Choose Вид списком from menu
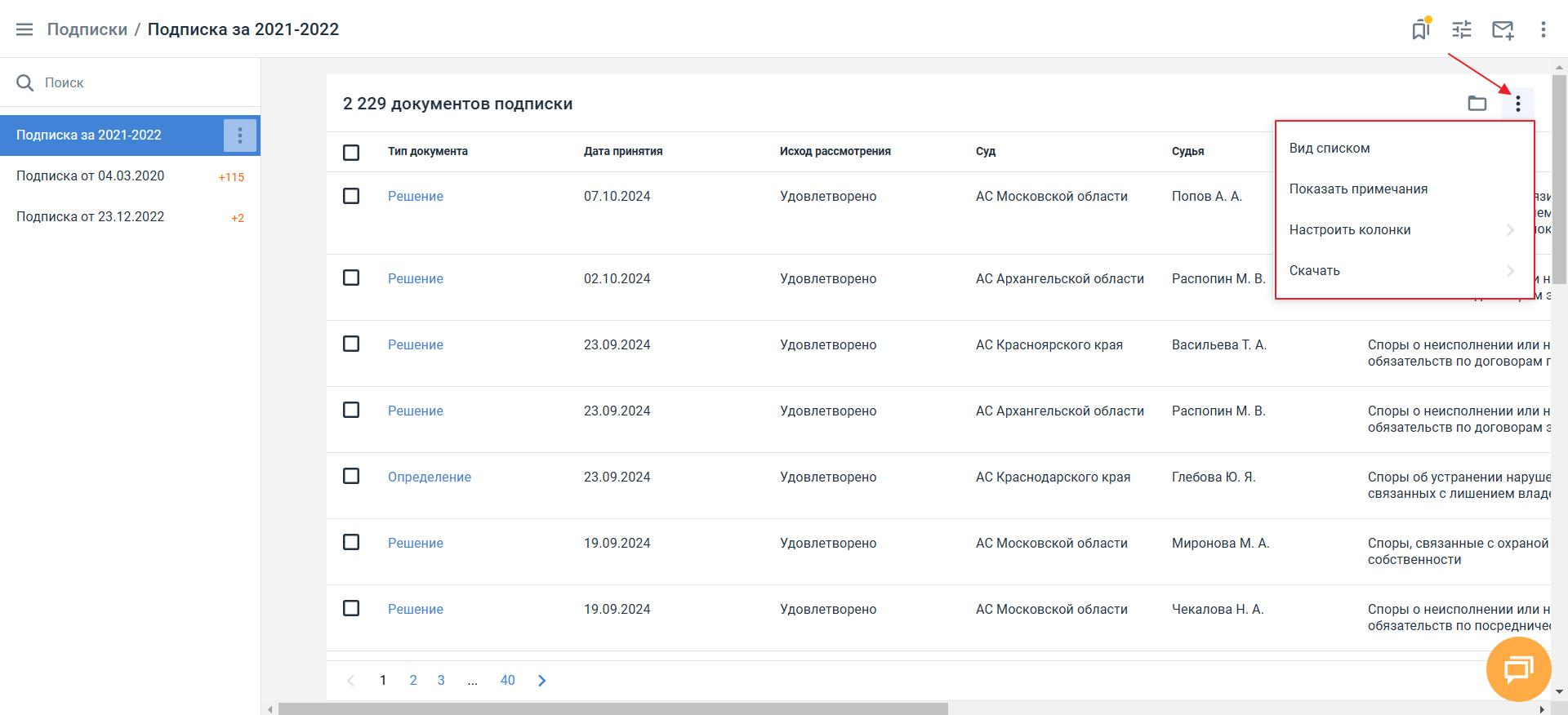The image size is (1568, 715). coord(1404,149)
